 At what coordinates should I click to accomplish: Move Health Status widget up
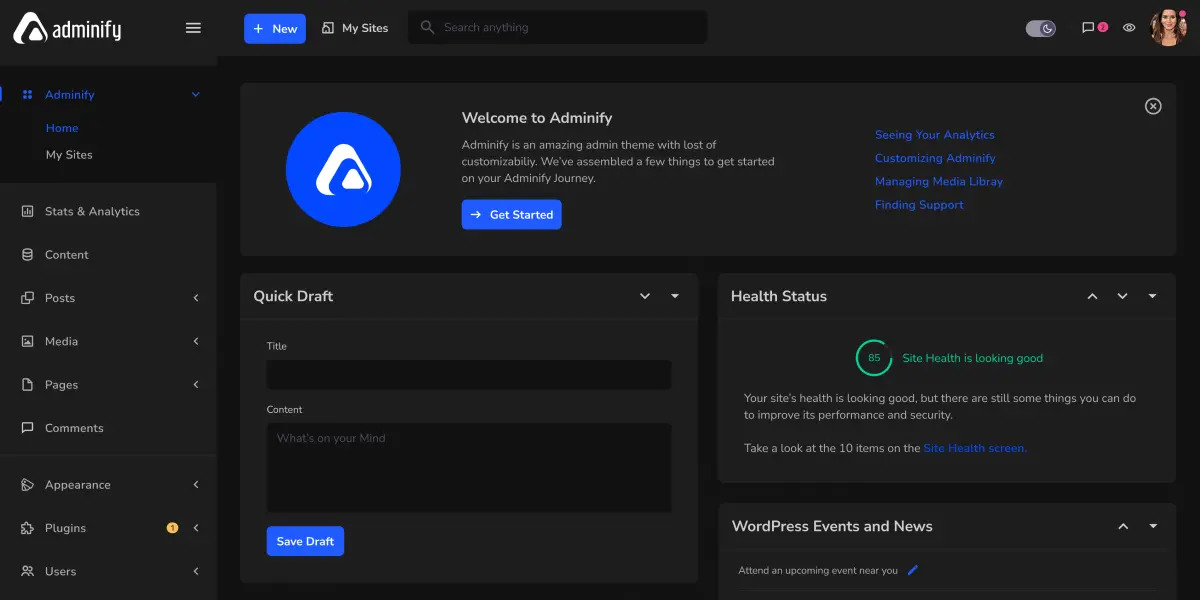tap(1092, 296)
